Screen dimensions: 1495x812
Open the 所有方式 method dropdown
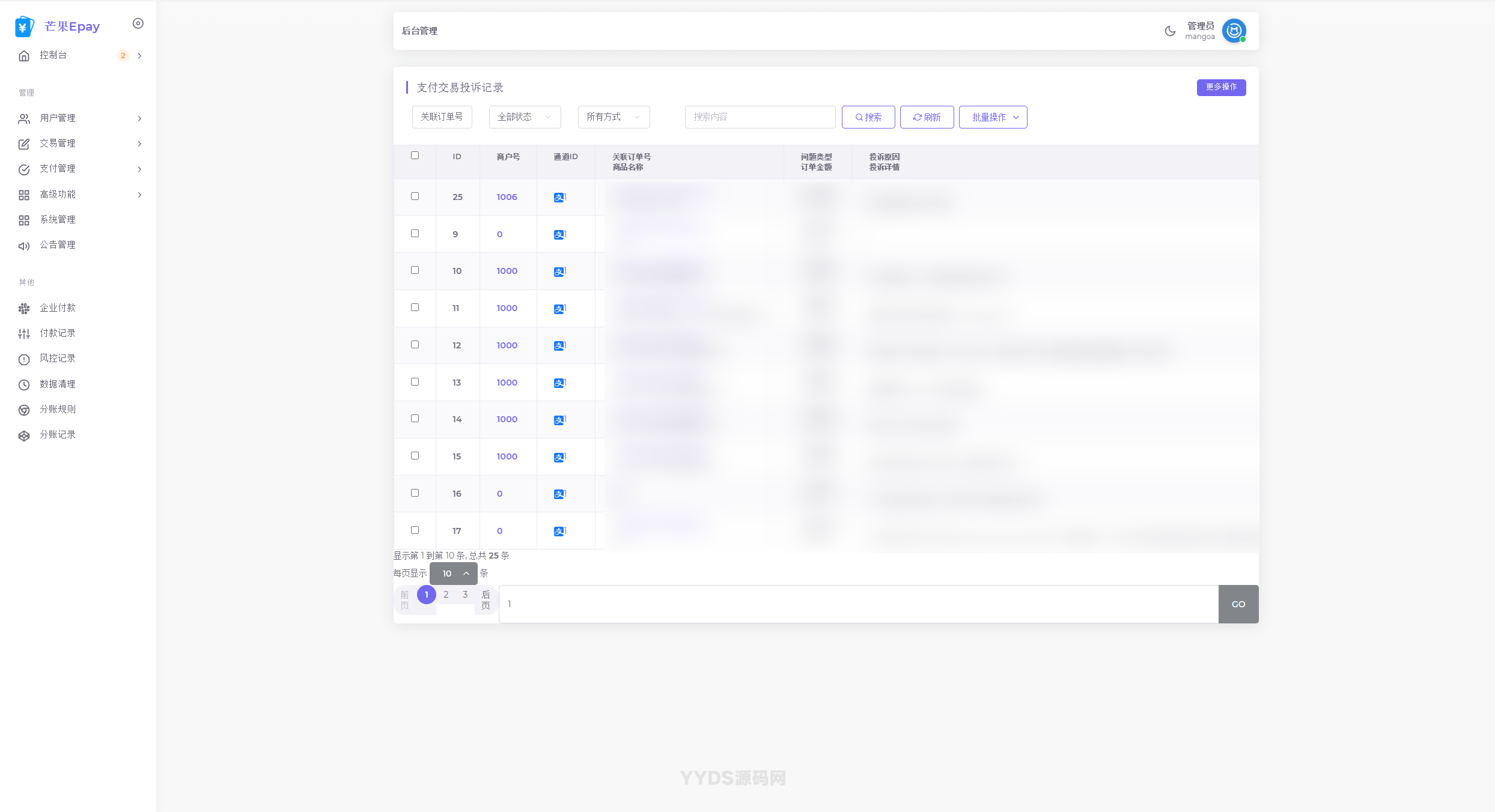point(614,117)
